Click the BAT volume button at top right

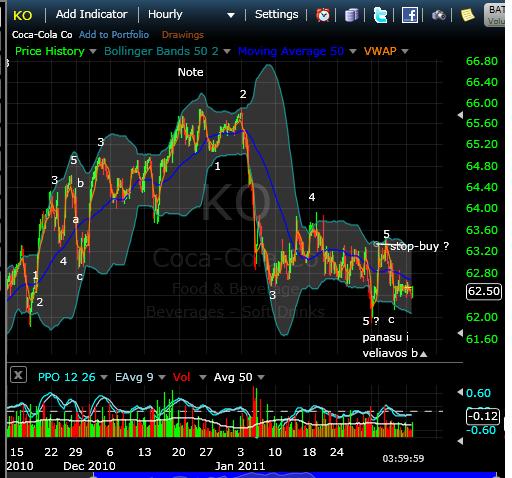[495, 15]
